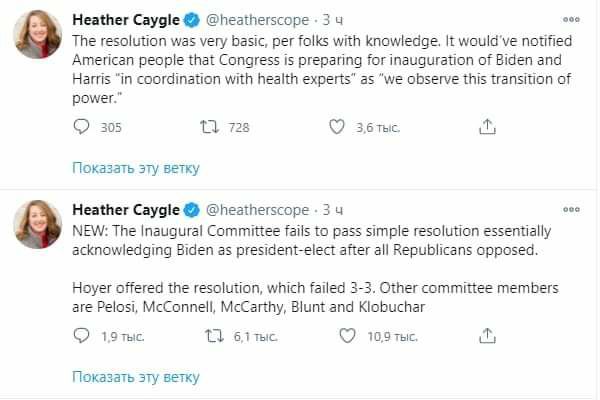Click the reply icon on the first tweet
Screen dimensions: 600x400
point(82,126)
